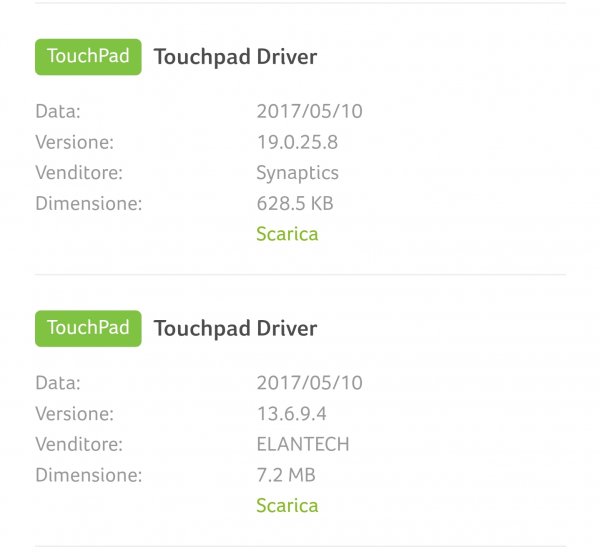Click the Versione label beside 19.0.25.8
This screenshot has width=600, height=552.
74,142
